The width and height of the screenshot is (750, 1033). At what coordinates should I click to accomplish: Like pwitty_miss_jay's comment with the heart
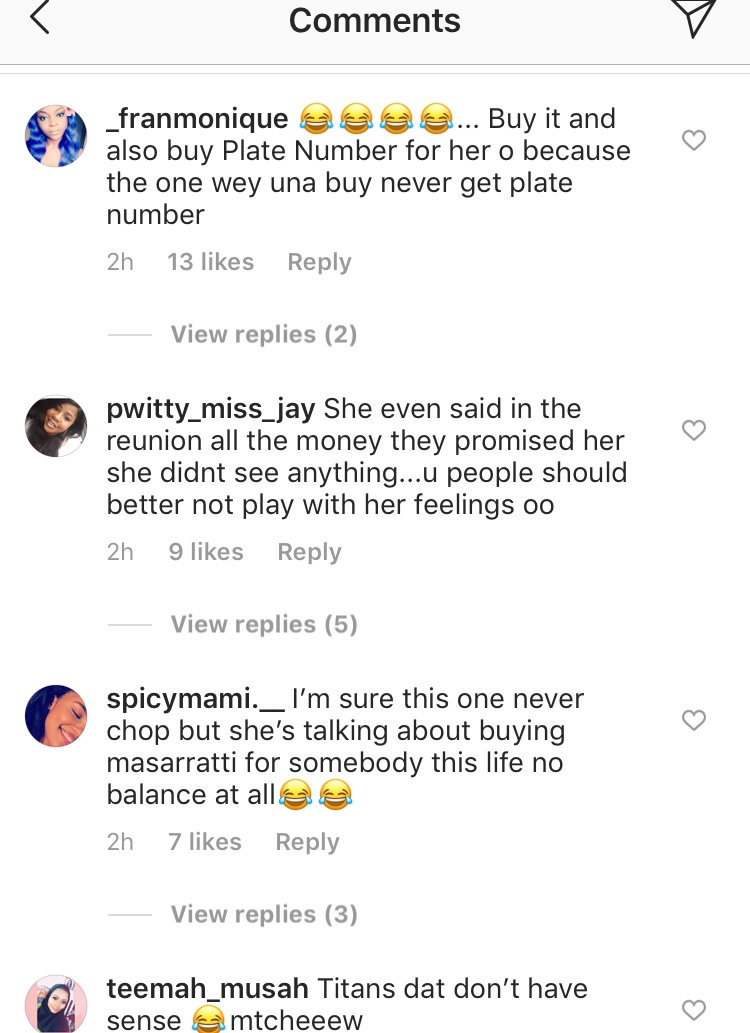[x=693, y=430]
